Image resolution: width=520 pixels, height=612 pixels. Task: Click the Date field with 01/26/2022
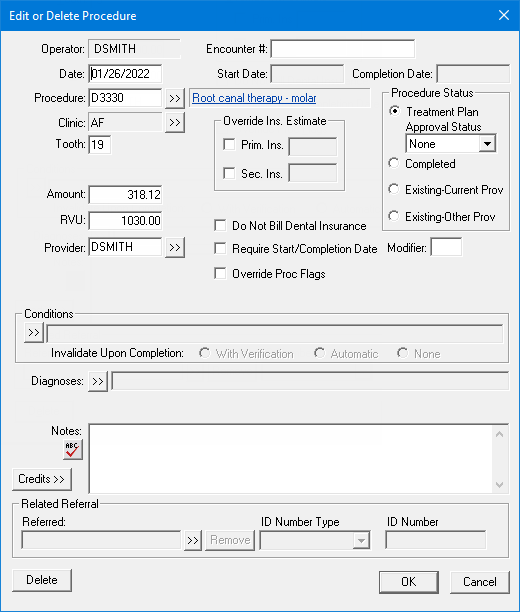[x=125, y=74]
